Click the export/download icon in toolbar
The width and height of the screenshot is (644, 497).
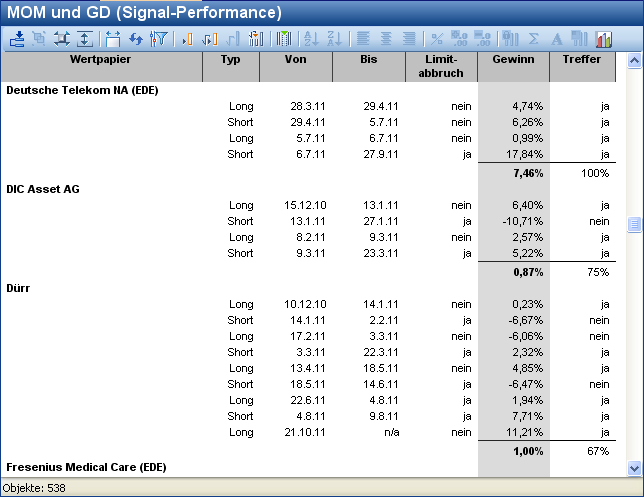(17, 39)
